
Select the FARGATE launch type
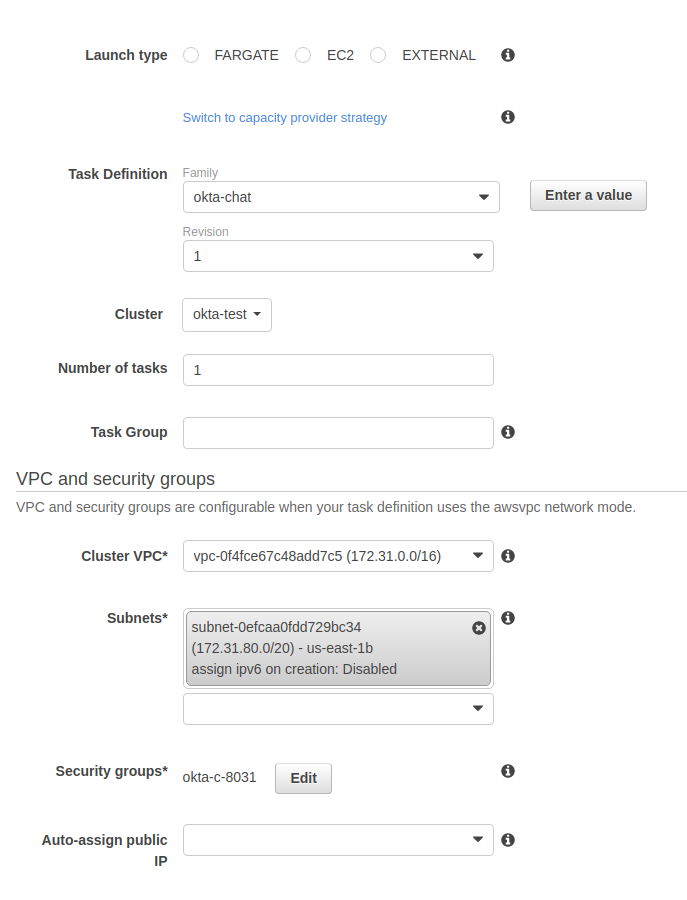[192, 55]
